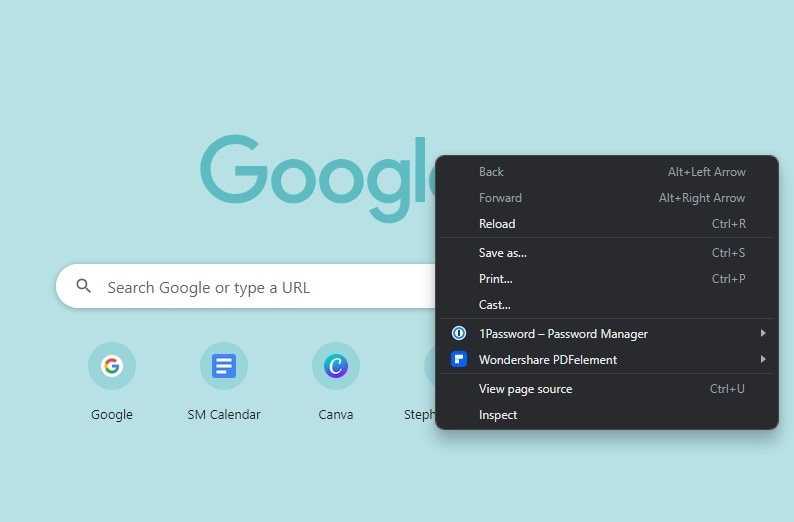Choose Cast... in the context menu
Viewport: 794px width, 522px height.
(607, 305)
